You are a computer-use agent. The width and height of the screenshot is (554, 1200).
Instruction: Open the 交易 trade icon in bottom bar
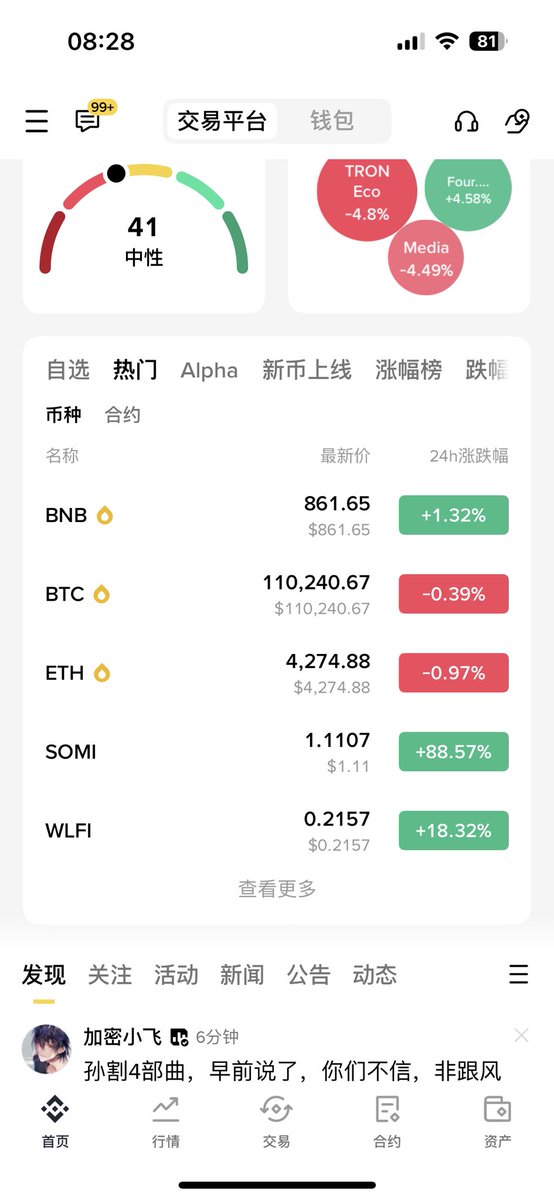click(276, 1120)
